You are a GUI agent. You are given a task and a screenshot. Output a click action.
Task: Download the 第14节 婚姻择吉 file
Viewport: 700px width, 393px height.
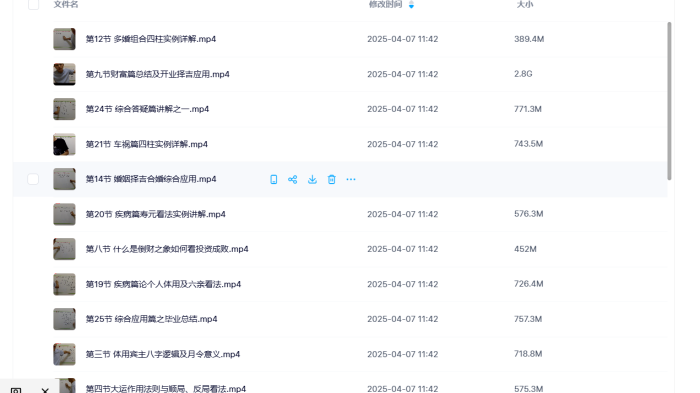click(312, 179)
